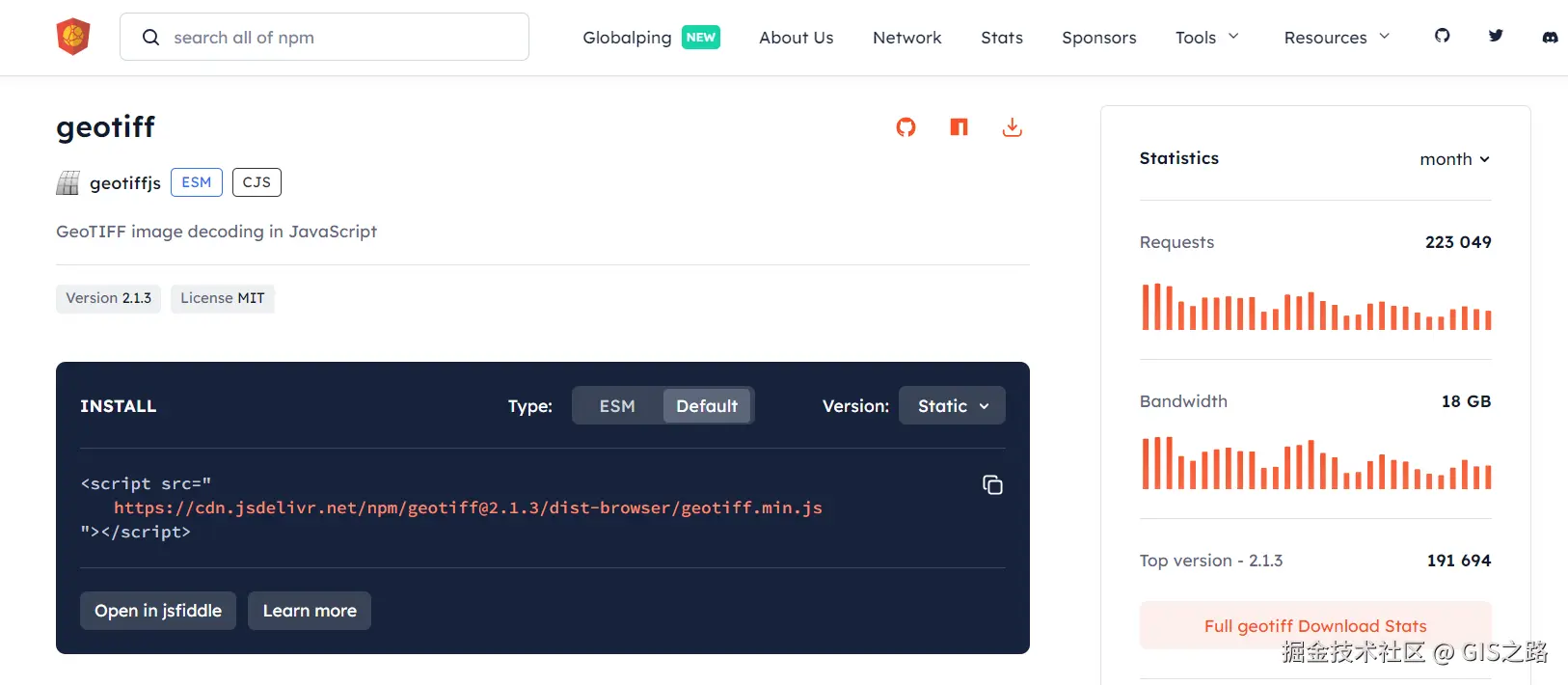Click the 191 694 top version value

coord(1459,561)
